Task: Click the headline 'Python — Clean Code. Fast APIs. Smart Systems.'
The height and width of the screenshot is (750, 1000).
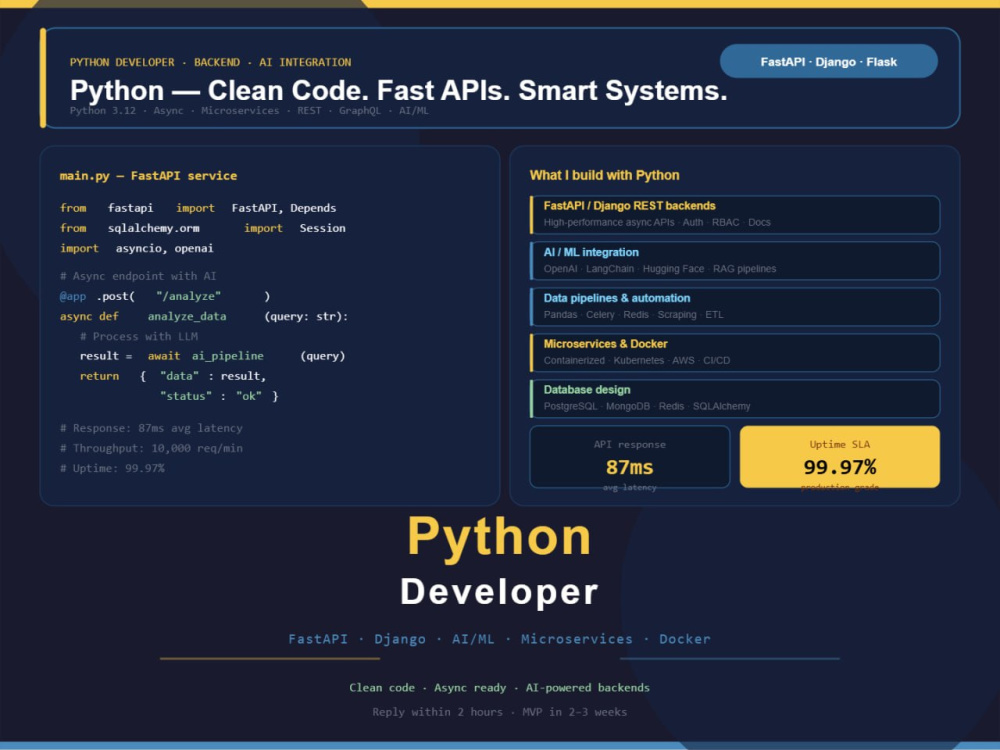Action: coord(399,90)
